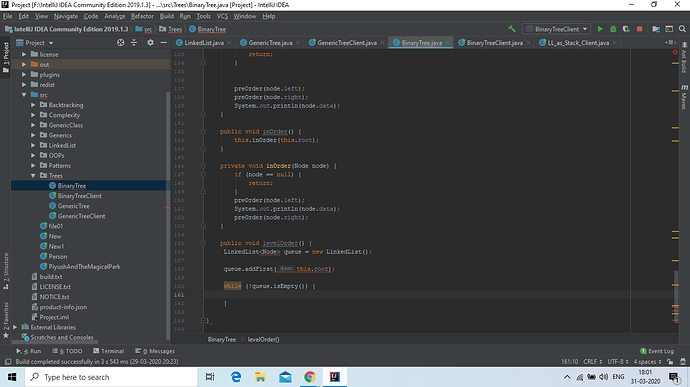Open Microsoft Edge from taskbar
690x387 pixels.
point(236,377)
